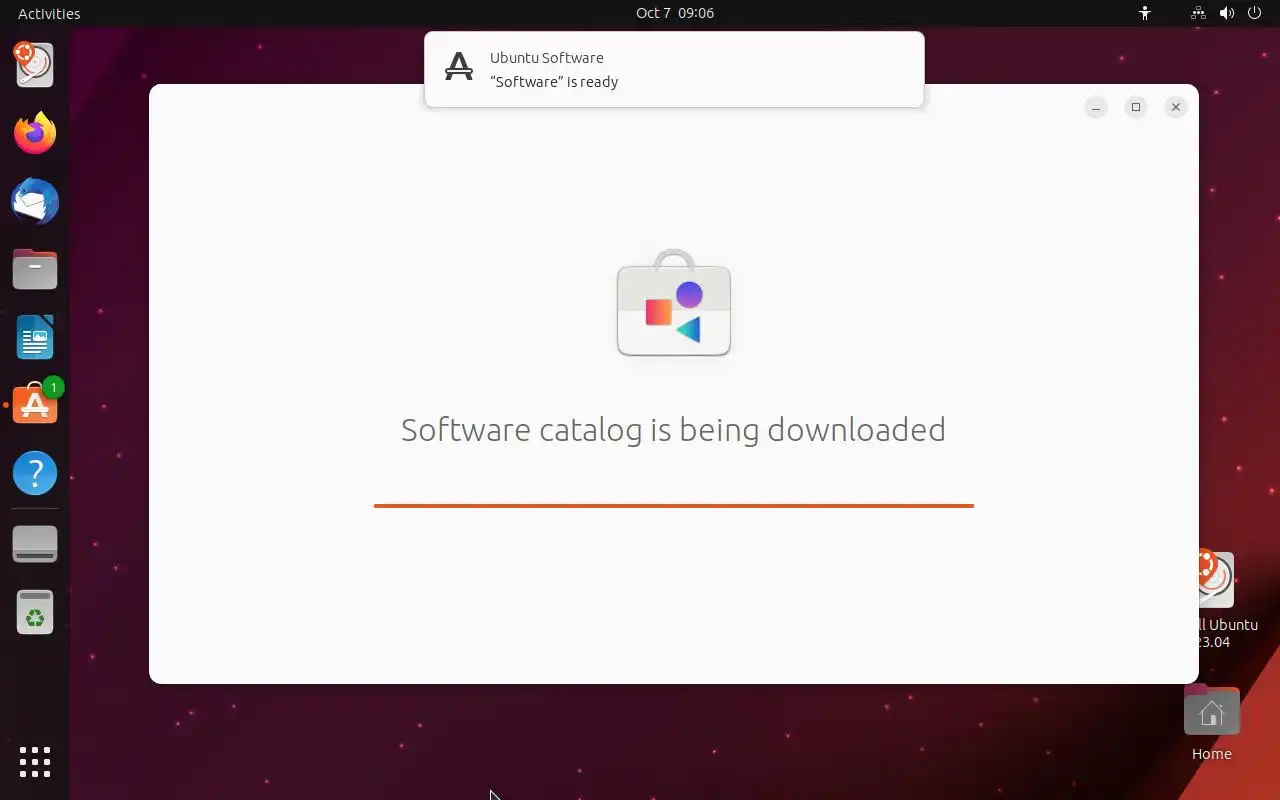Close the Ubuntu Software window
The height and width of the screenshot is (800, 1280).
click(x=1176, y=107)
